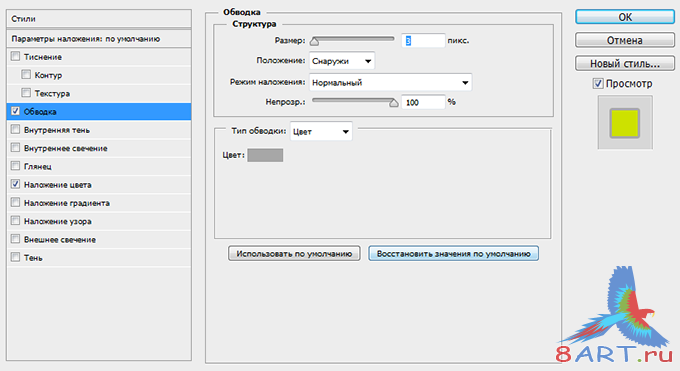Confirm with the OK button
This screenshot has height=371, width=680.
pyautogui.click(x=625, y=17)
